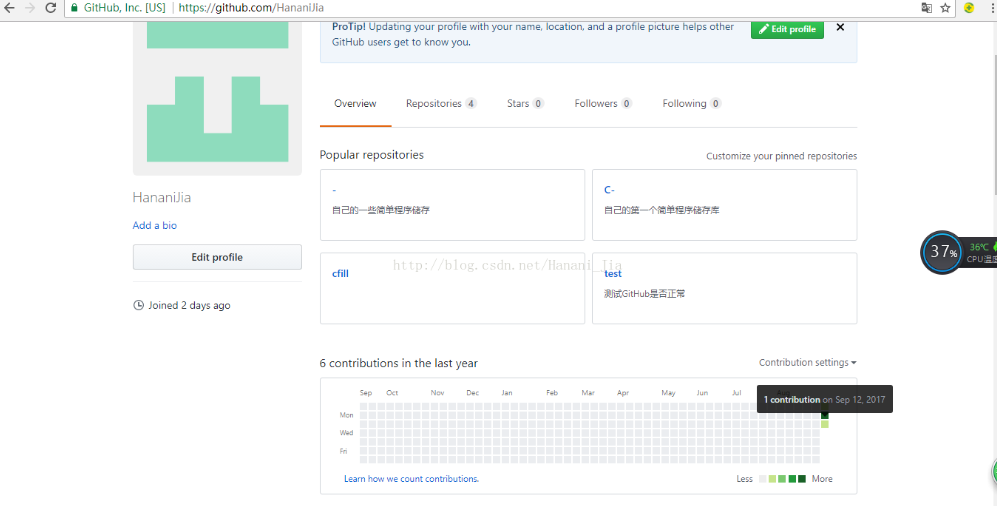
Task: Click the dark green Sep 12 contribution square
Action: point(825,415)
